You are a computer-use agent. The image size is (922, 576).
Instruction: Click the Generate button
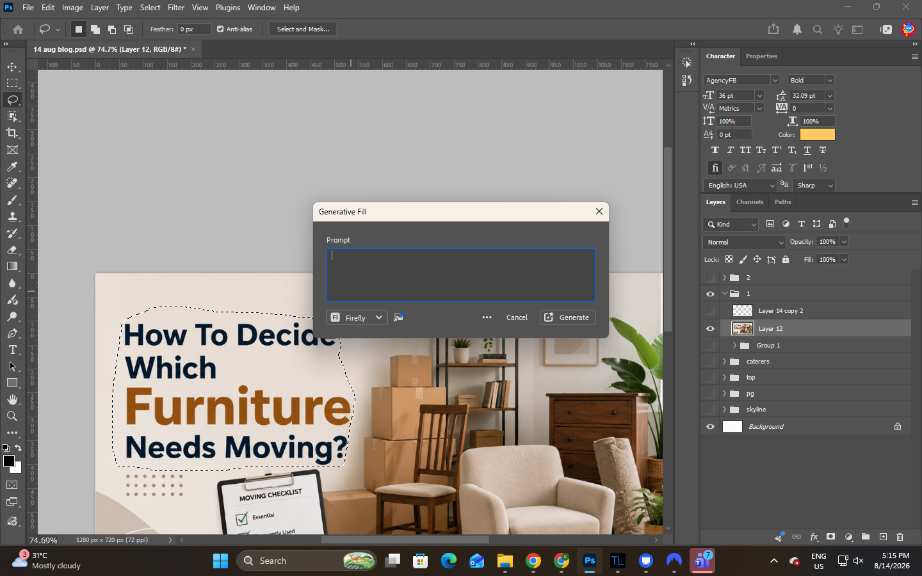coord(567,317)
